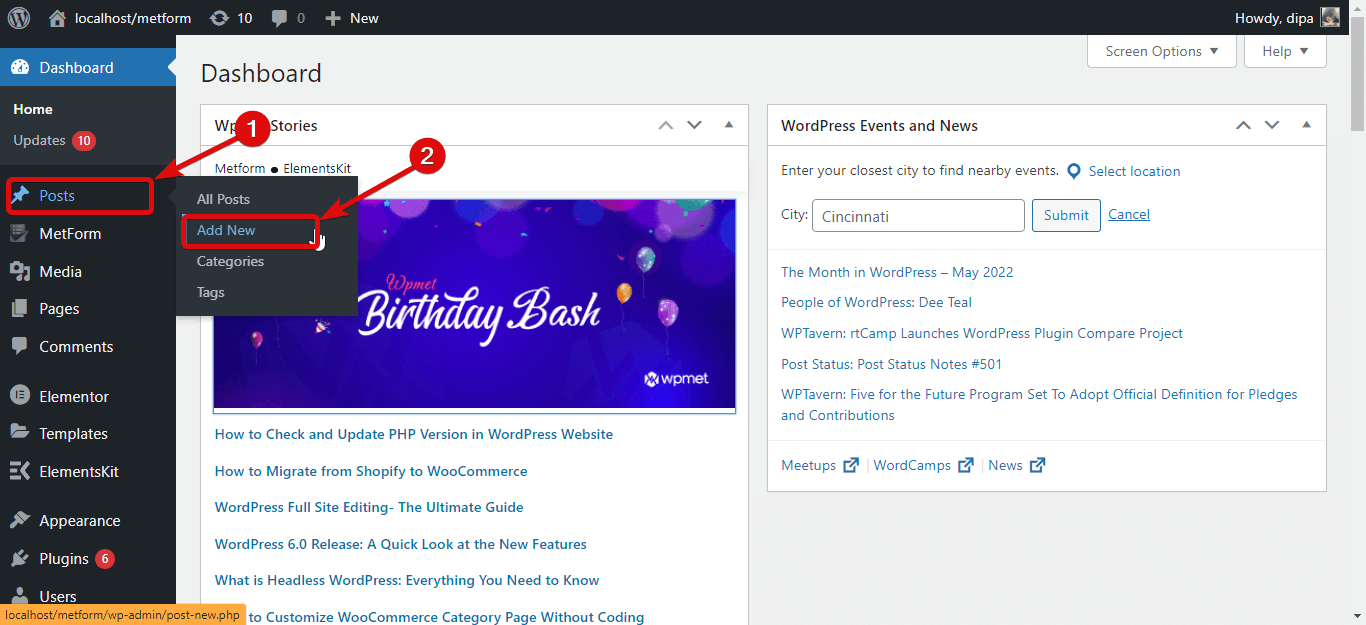Viewport: 1366px width, 625px height.
Task: Open WordPress 6.0 Release article link
Action: coord(401,544)
